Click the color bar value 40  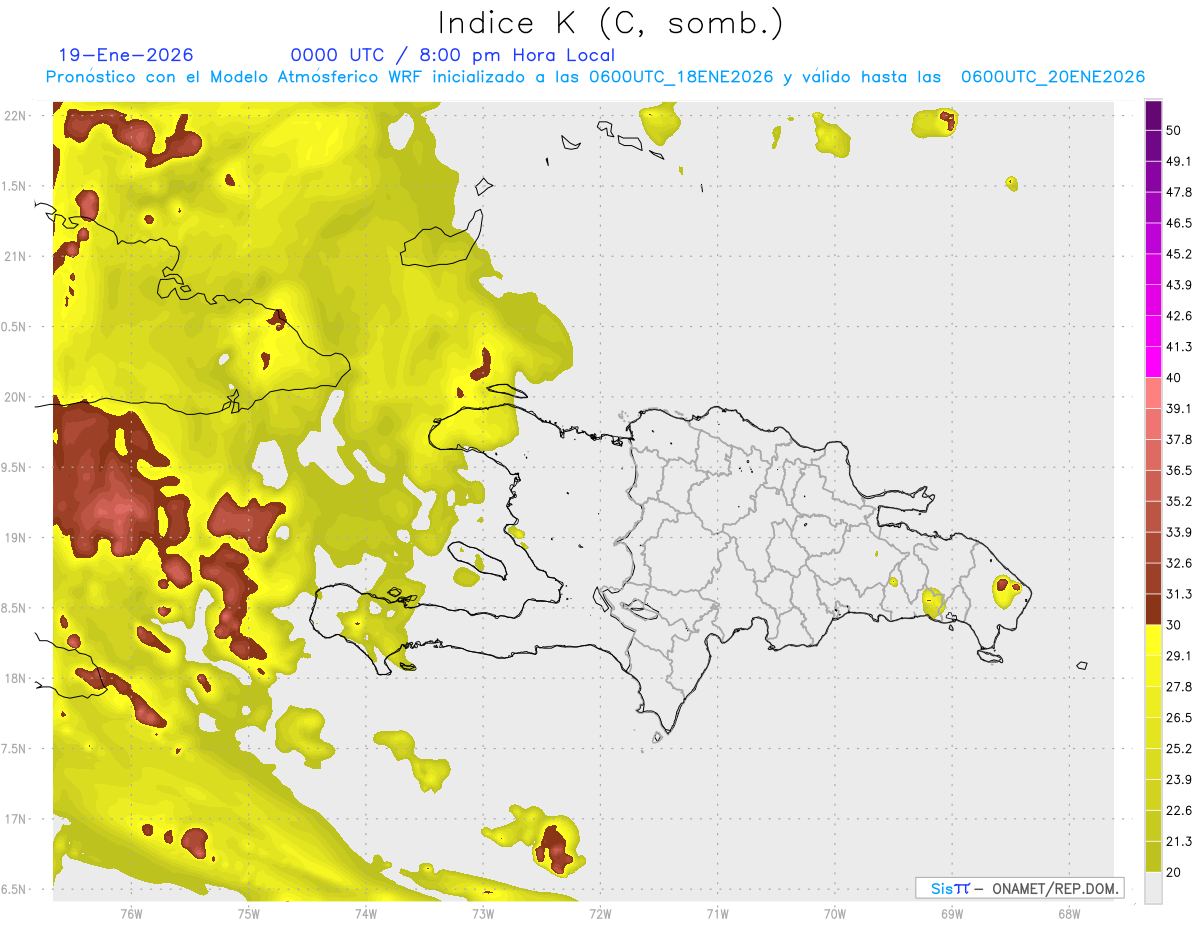pyautogui.click(x=1175, y=378)
